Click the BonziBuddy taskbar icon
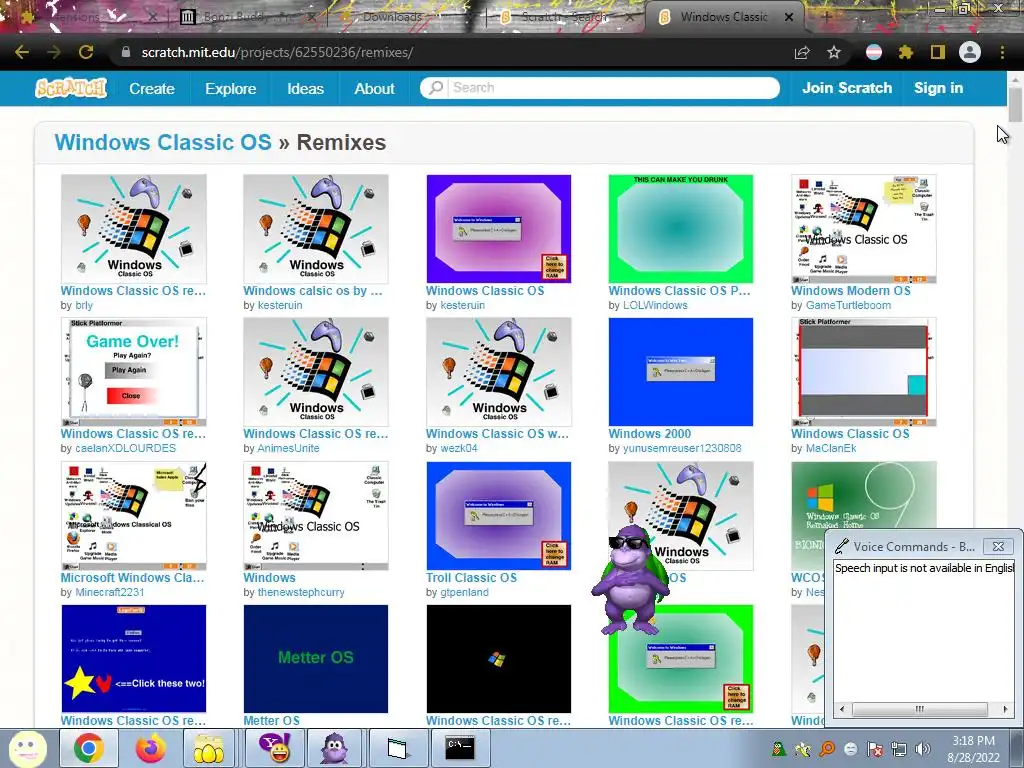 coord(335,748)
